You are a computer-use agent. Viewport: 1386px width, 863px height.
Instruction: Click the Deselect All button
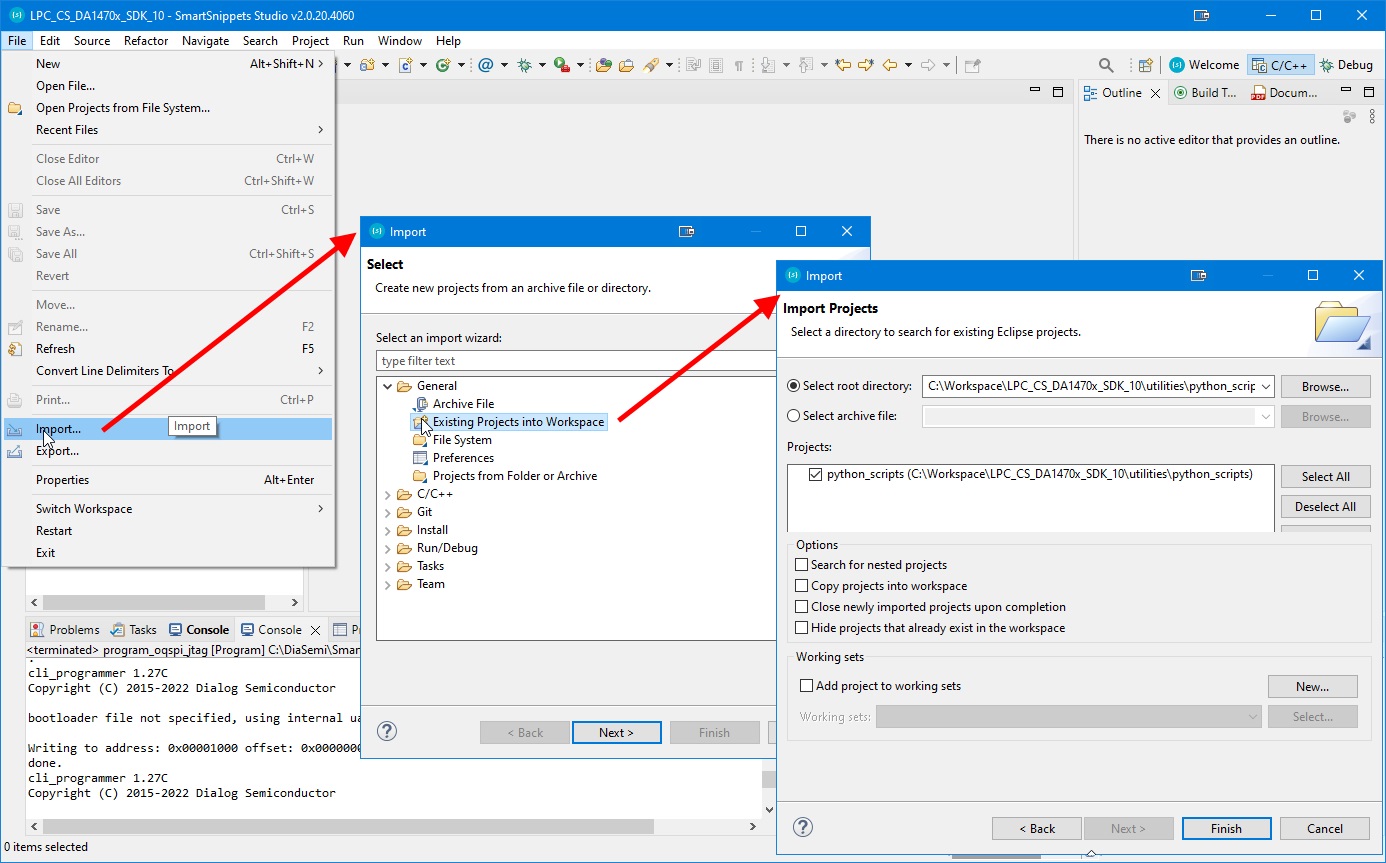(1325, 507)
